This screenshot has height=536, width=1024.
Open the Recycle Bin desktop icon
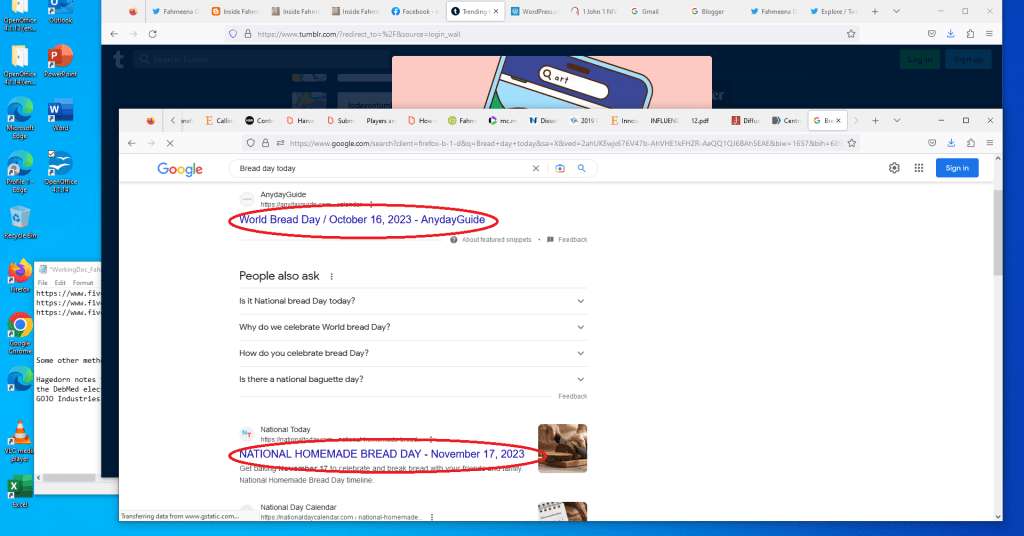(x=19, y=222)
